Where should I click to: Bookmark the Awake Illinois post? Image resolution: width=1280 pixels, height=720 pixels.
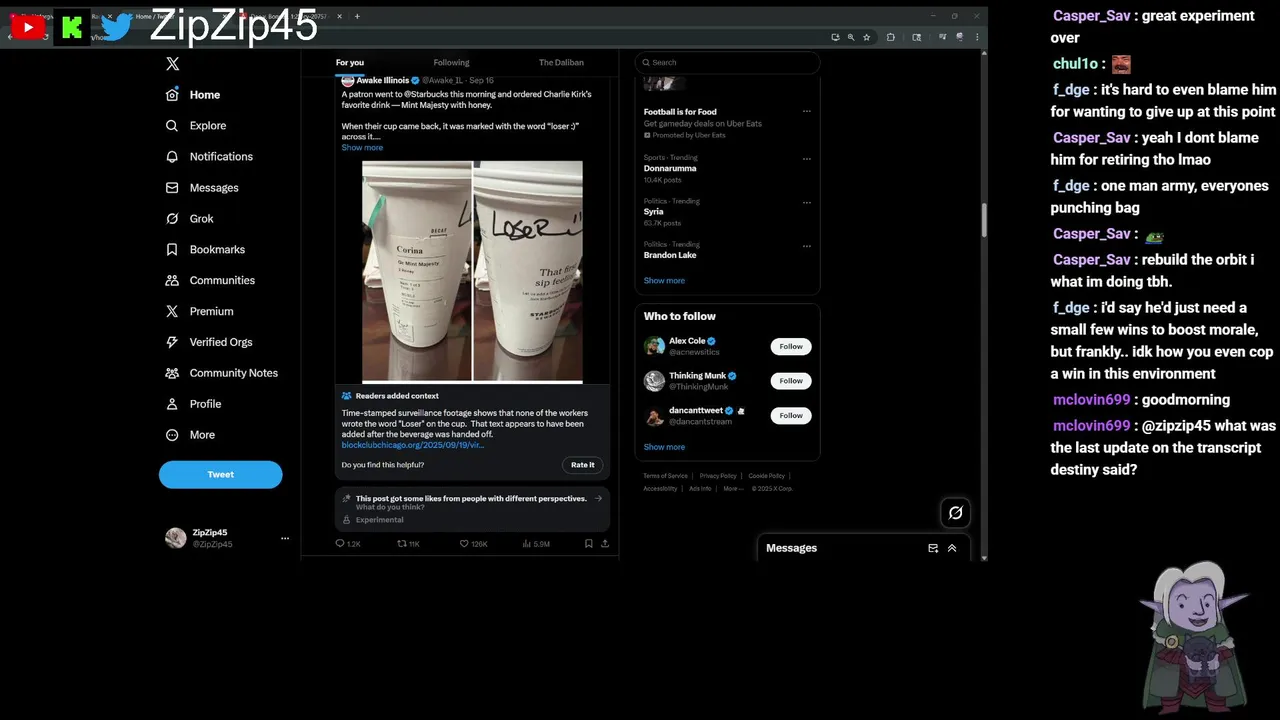589,544
